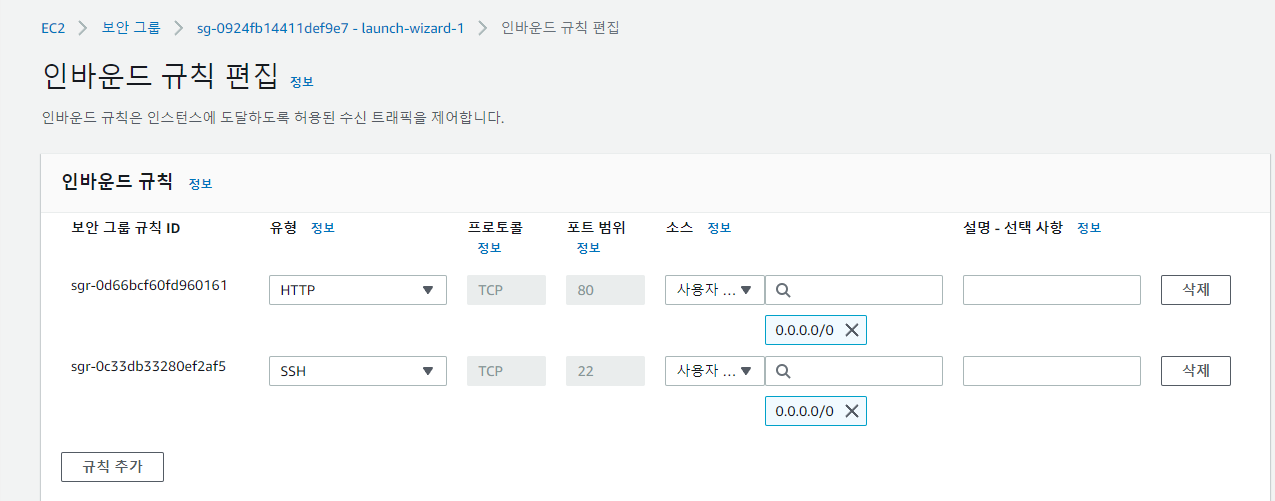Focus description field of HTTP rule
Screen dimensions: 1275x501
(1052, 290)
